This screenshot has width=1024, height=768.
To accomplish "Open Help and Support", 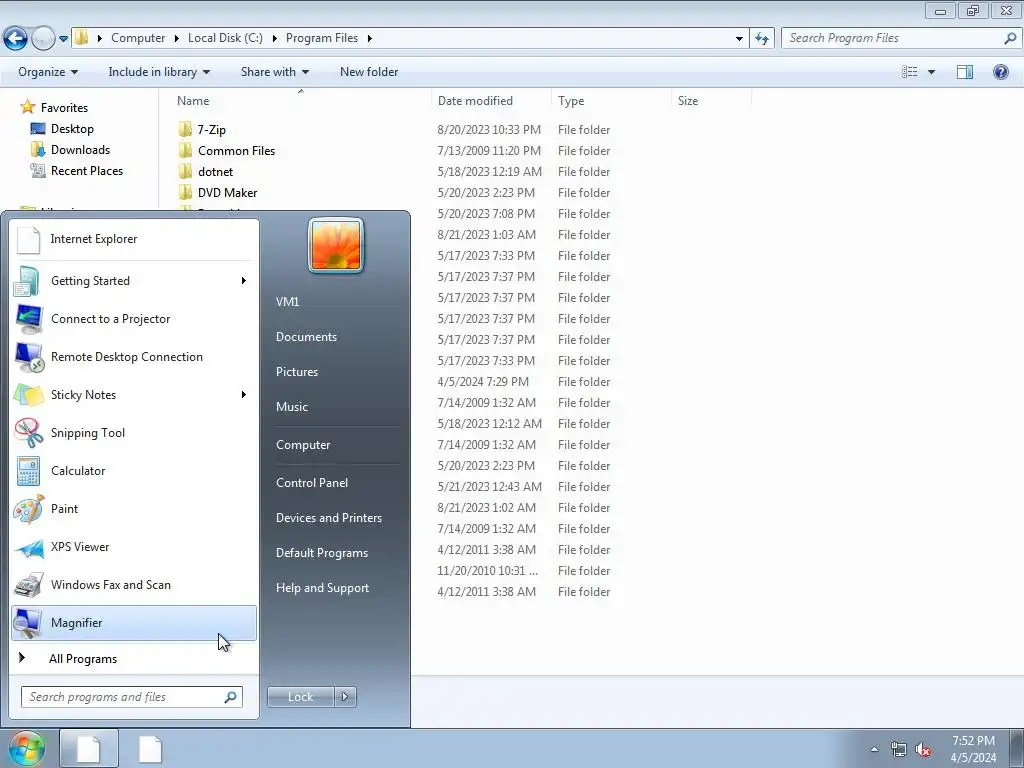I will coord(323,588).
